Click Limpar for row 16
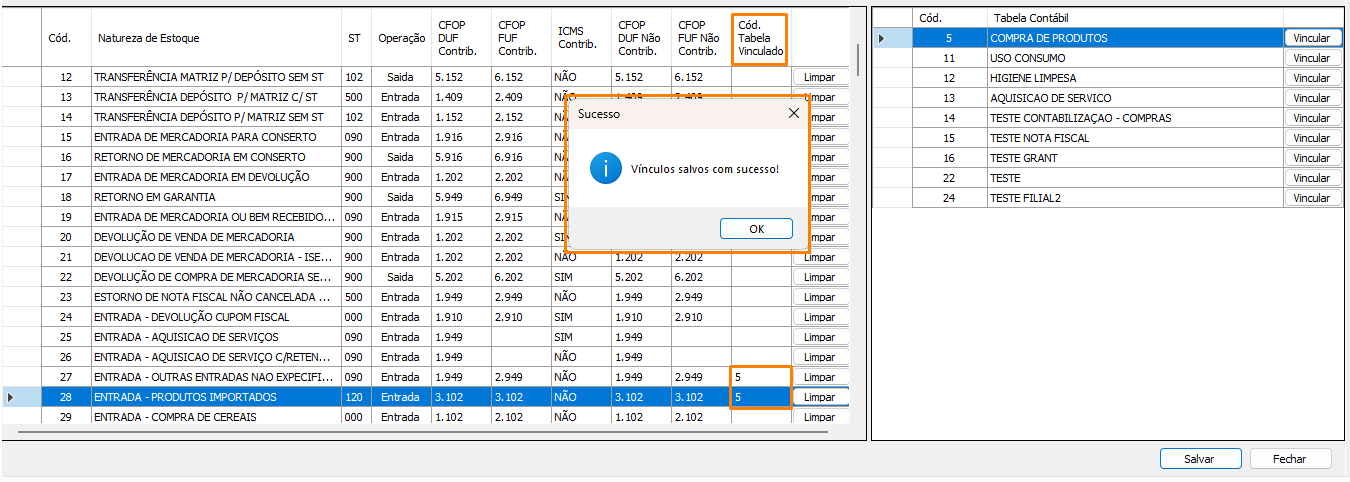1350x482 pixels. click(x=820, y=157)
